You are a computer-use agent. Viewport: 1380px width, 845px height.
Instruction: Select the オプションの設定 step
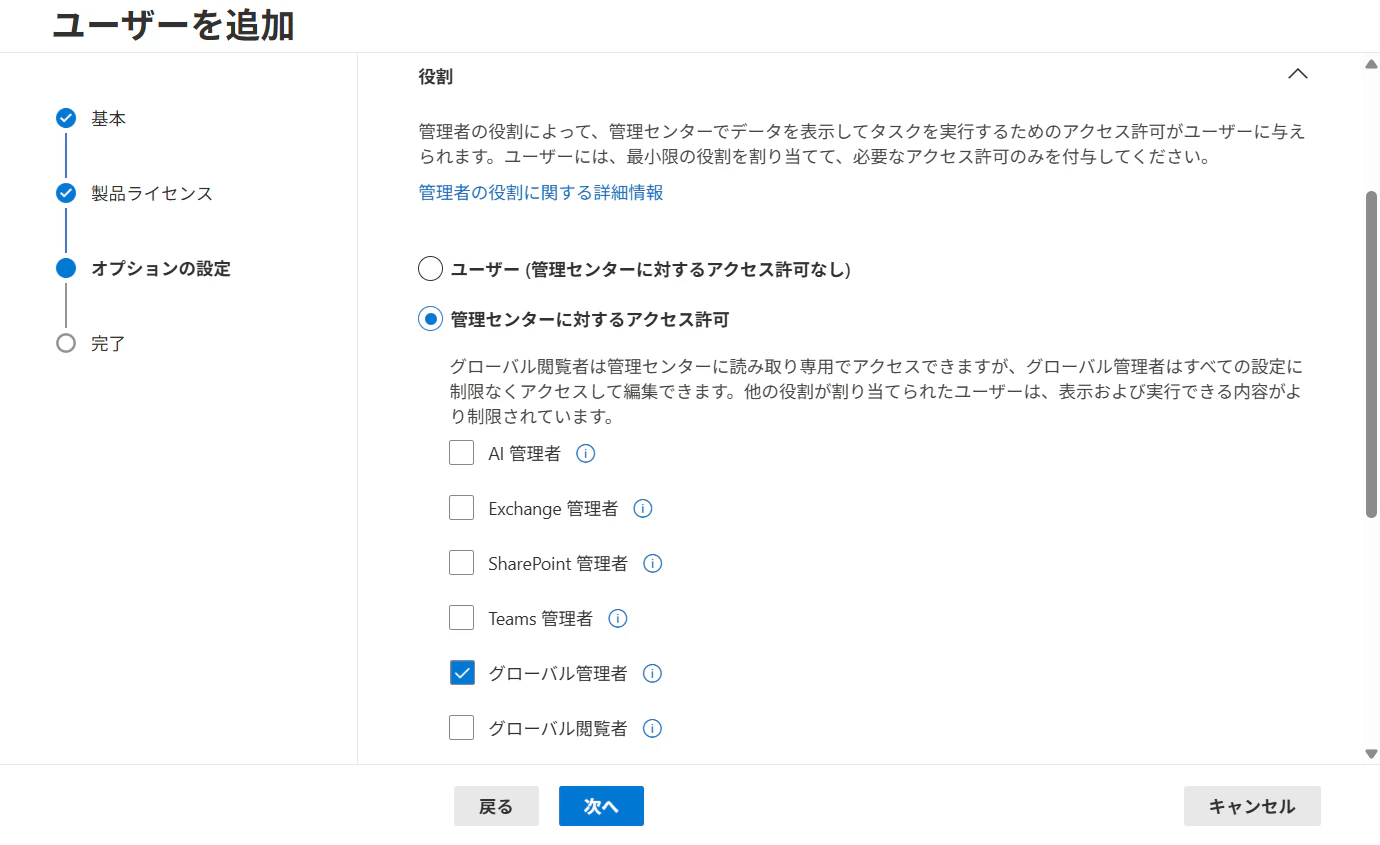pos(65,268)
